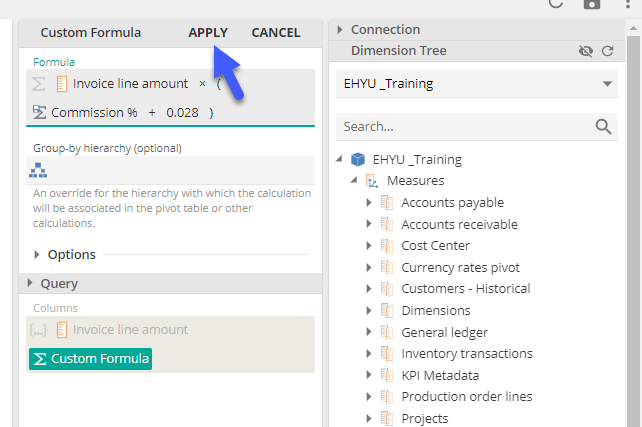The height and width of the screenshot is (427, 642).
Task: Type in the Search field
Action: coord(460,127)
